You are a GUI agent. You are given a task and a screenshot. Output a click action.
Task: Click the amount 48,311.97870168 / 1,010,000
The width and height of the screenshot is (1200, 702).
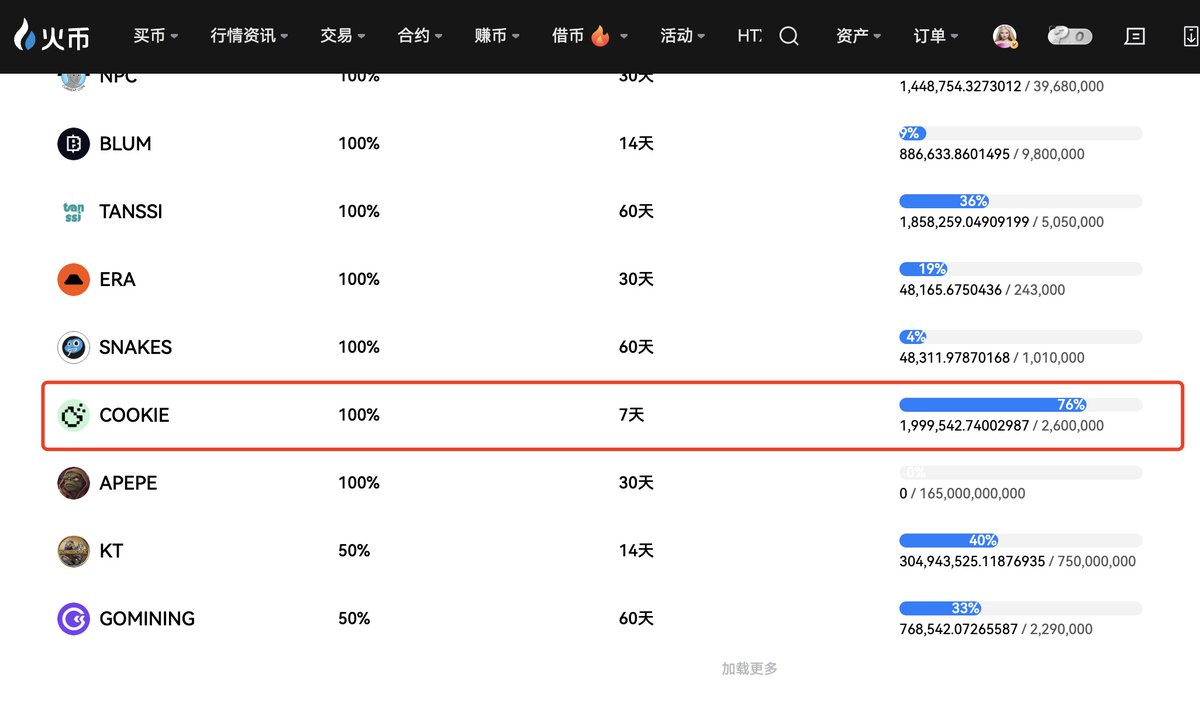[x=992, y=358]
